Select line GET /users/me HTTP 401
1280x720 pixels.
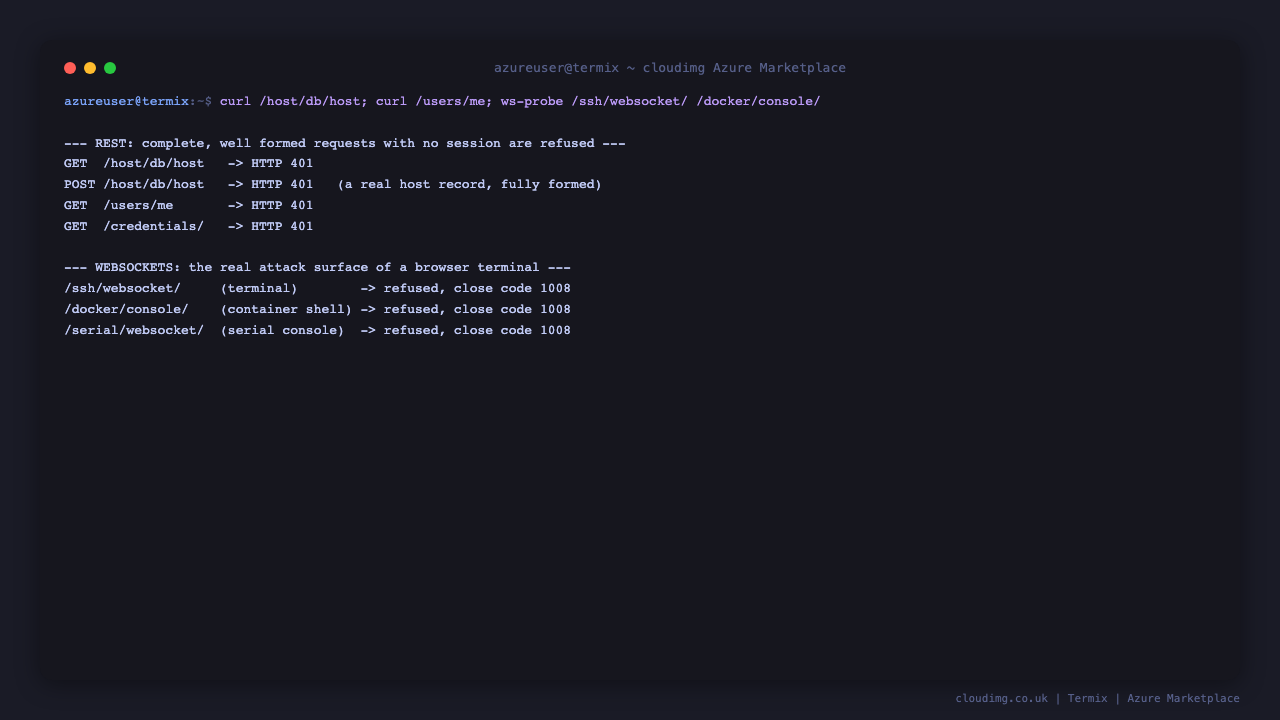point(189,206)
